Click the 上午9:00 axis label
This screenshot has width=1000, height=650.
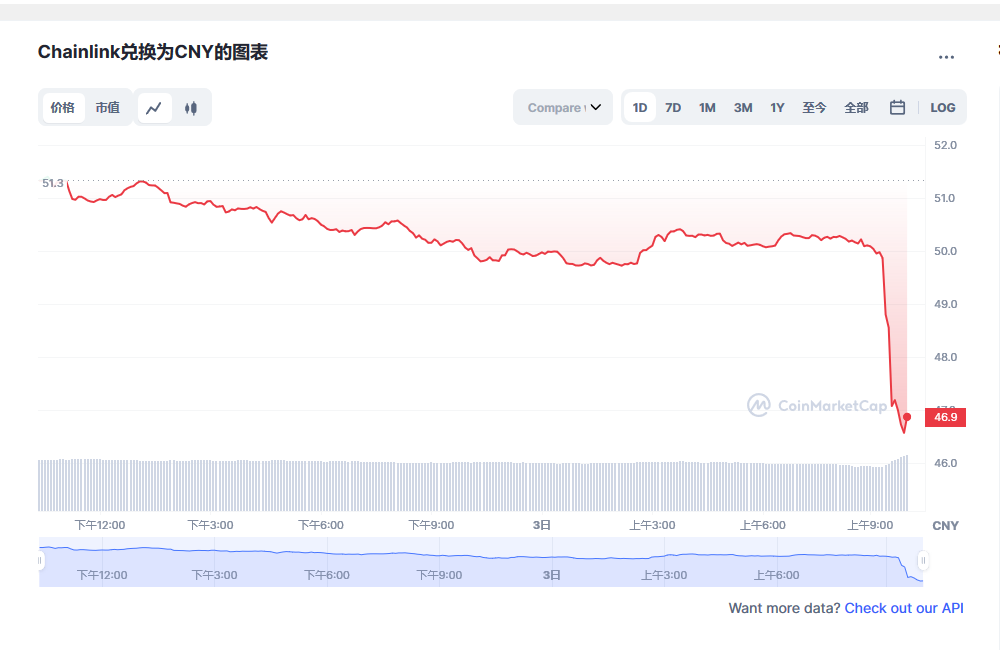[x=870, y=525]
